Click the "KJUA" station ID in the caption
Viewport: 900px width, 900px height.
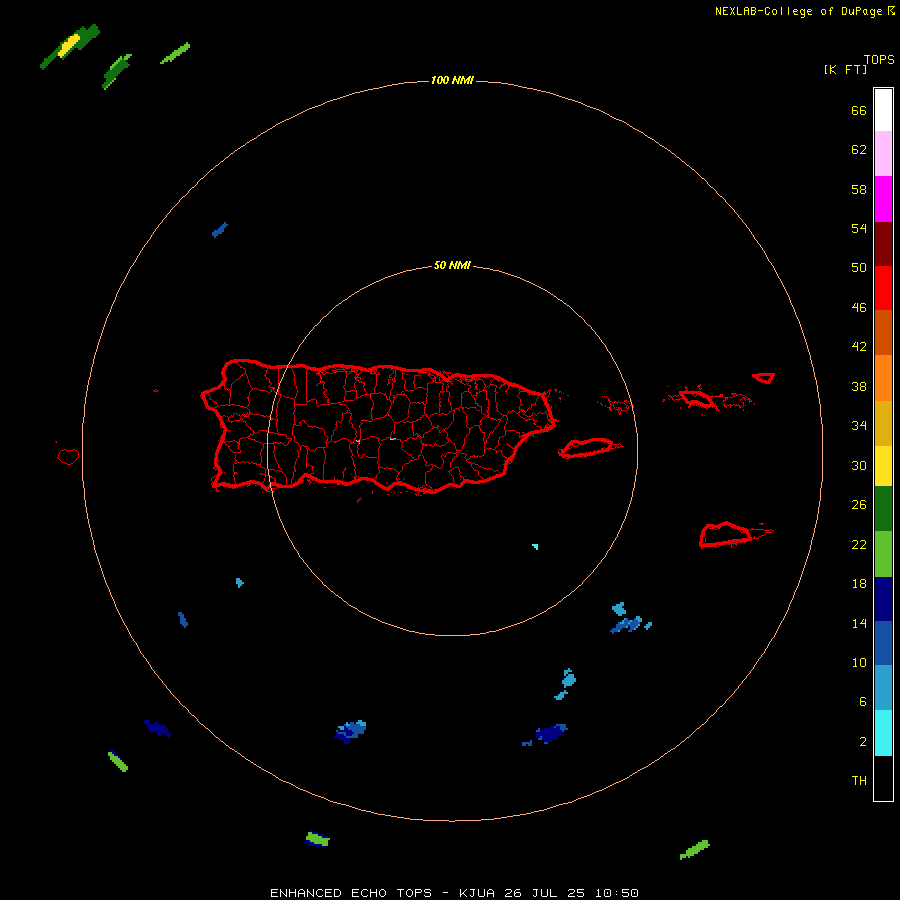click(478, 893)
